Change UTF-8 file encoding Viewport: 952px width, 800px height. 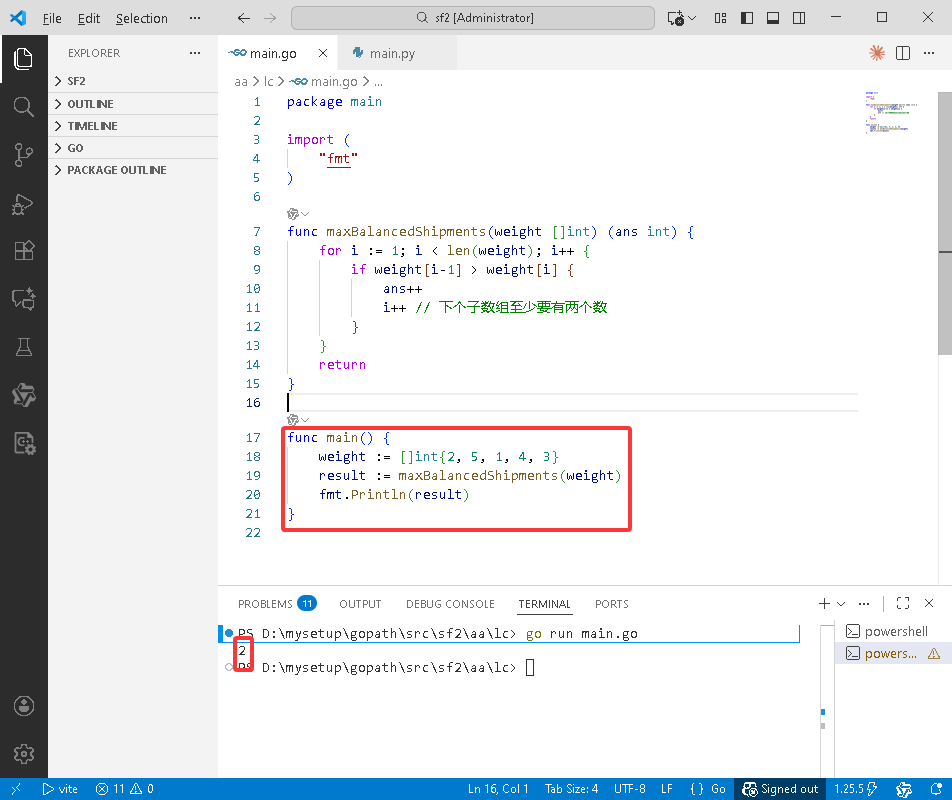coord(630,789)
